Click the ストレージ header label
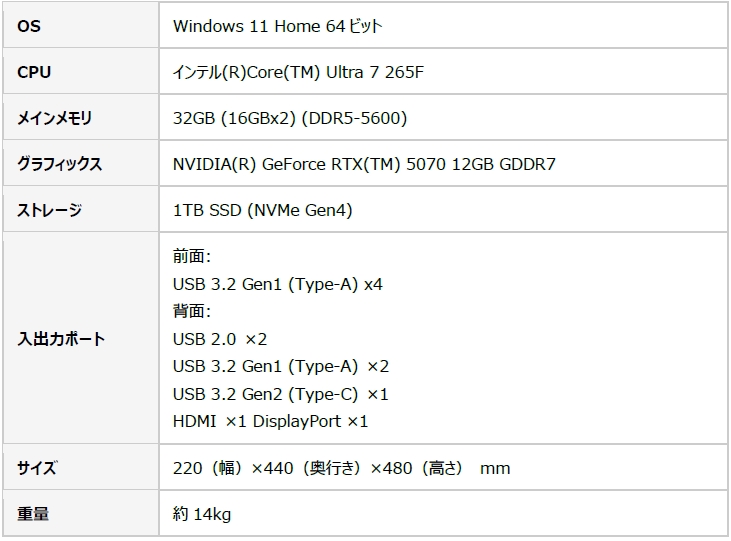This screenshot has width=731, height=541. (50, 210)
